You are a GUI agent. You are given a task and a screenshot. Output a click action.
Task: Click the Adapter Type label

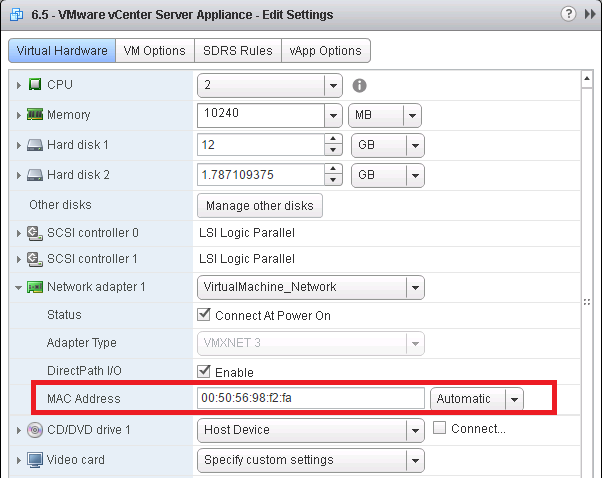tap(81, 343)
